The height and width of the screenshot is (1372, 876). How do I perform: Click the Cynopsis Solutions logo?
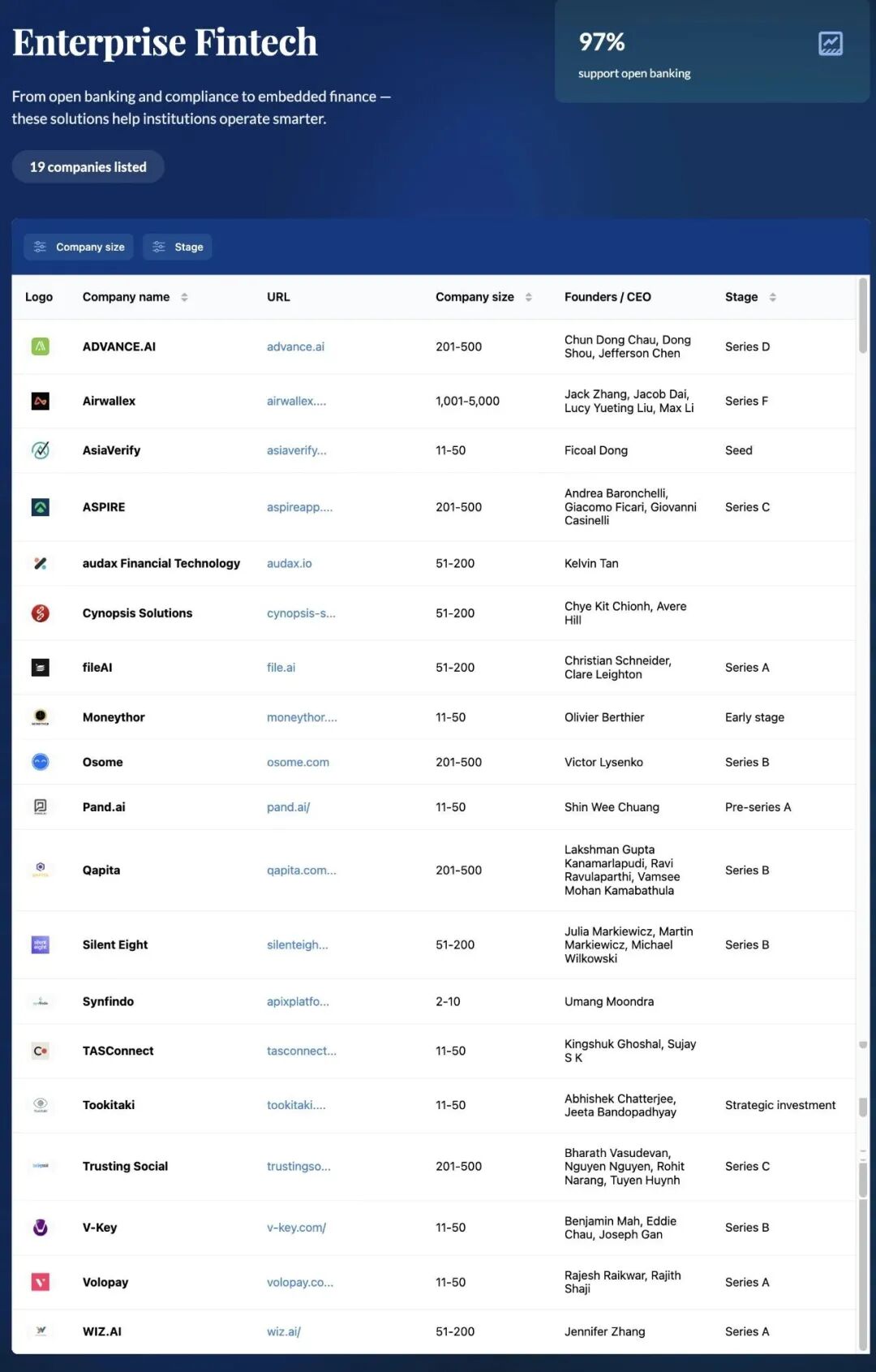pyautogui.click(x=40, y=613)
